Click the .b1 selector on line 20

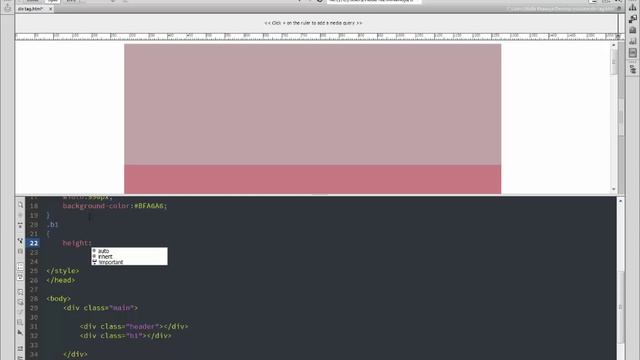click(x=52, y=224)
